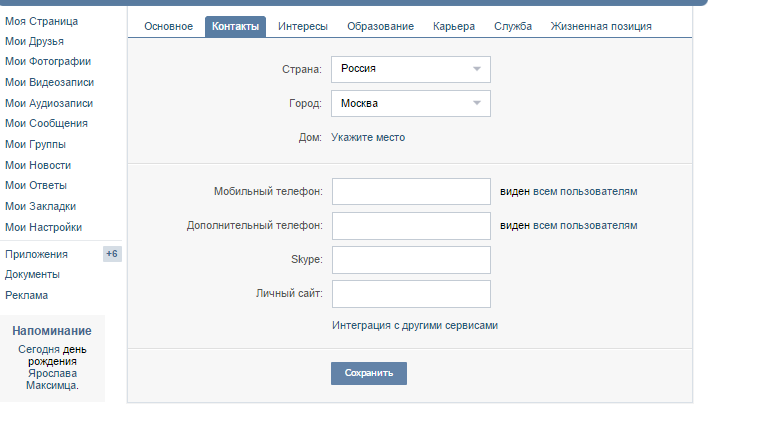Open Мои Сообщения in the sidebar
The width and height of the screenshot is (784, 421).
click(x=46, y=124)
